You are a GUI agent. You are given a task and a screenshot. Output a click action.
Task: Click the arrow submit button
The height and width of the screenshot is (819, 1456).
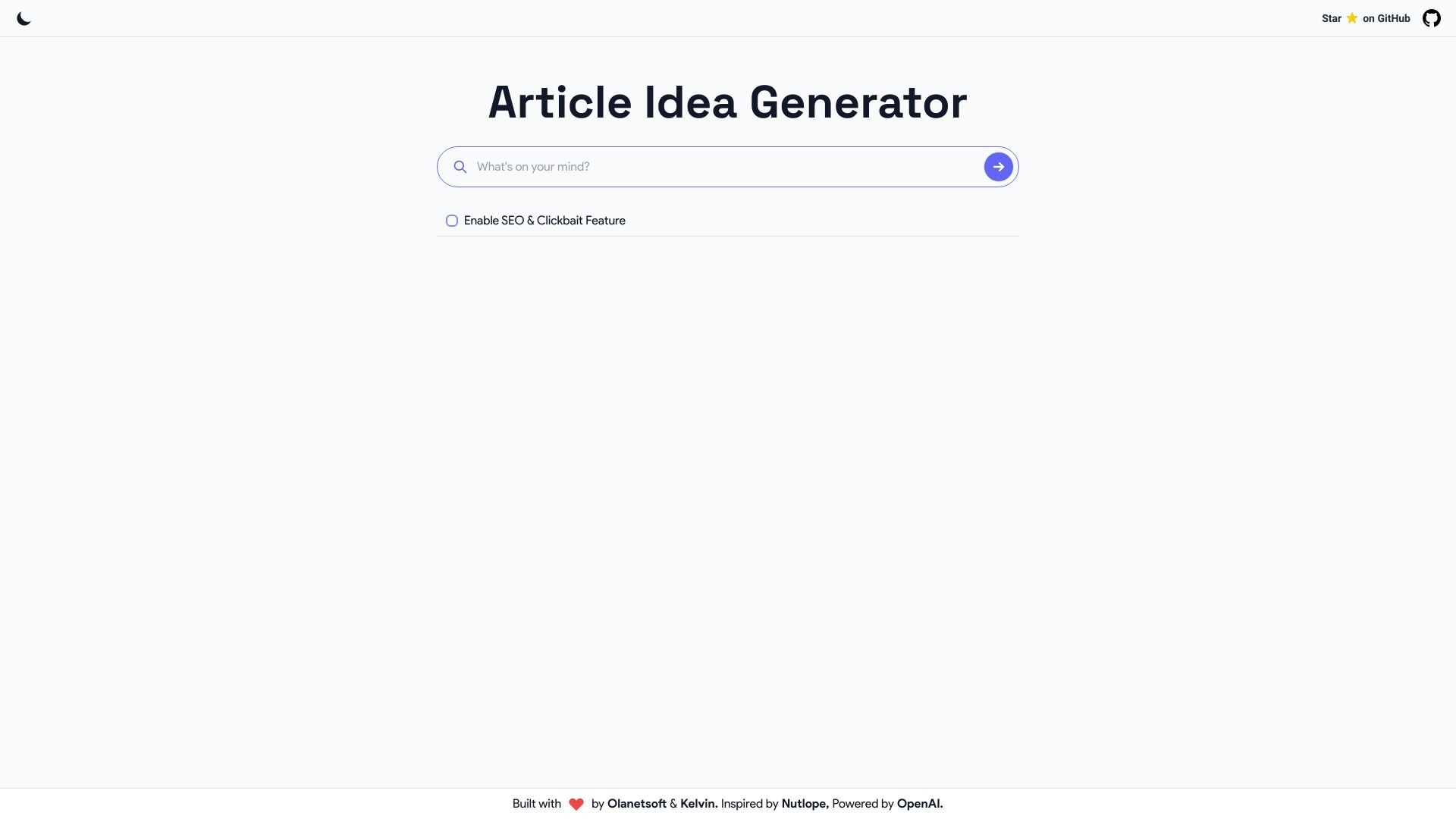coord(998,166)
